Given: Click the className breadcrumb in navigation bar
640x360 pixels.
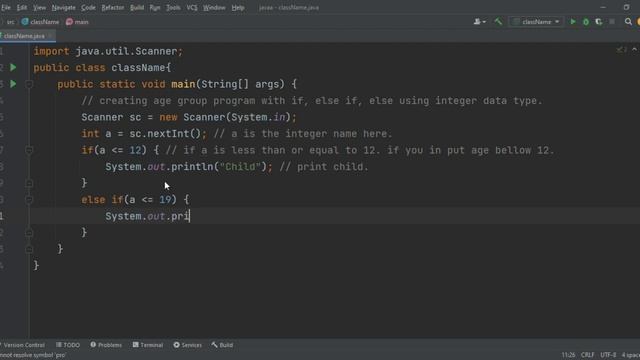Looking at the screenshot, I should (40, 22).
